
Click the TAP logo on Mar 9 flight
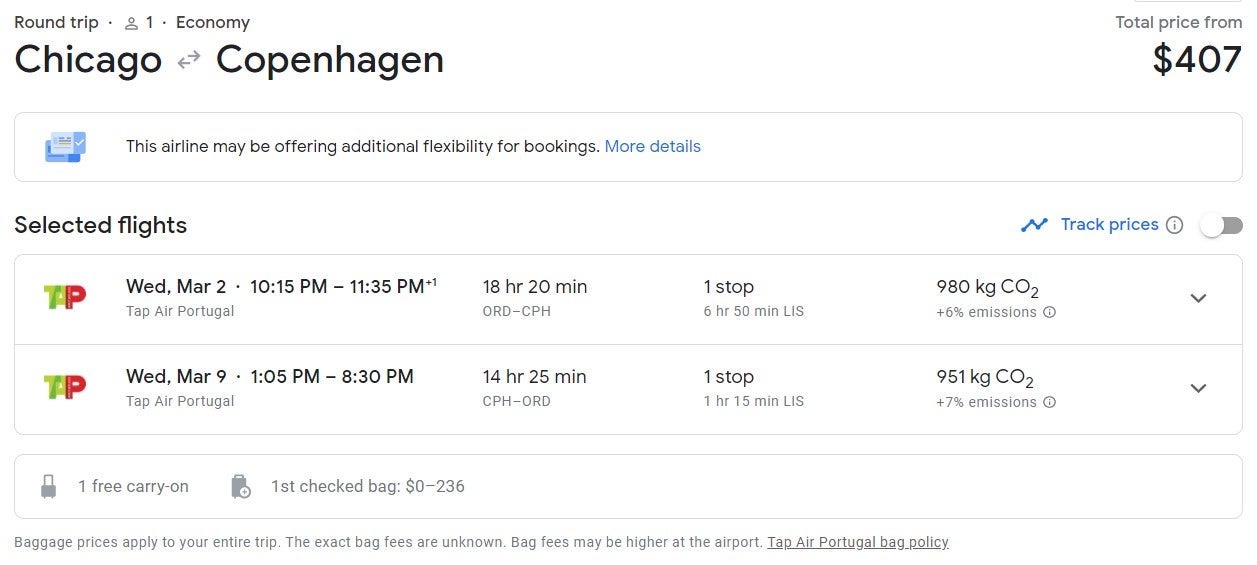click(x=65, y=387)
